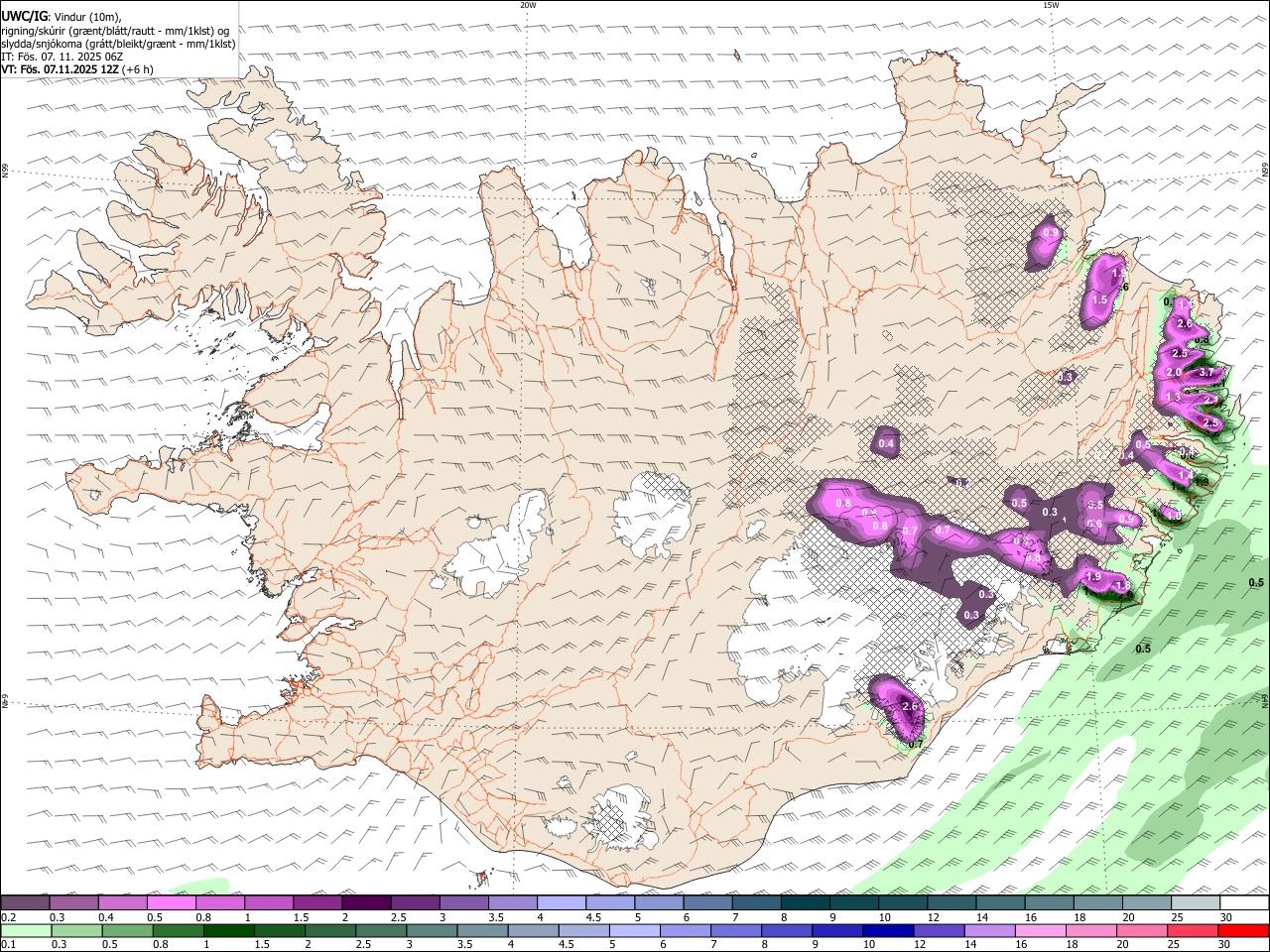Click the '3.7' precipitation value on the map
The width and height of the screenshot is (1270, 952).
pyautogui.click(x=1206, y=373)
